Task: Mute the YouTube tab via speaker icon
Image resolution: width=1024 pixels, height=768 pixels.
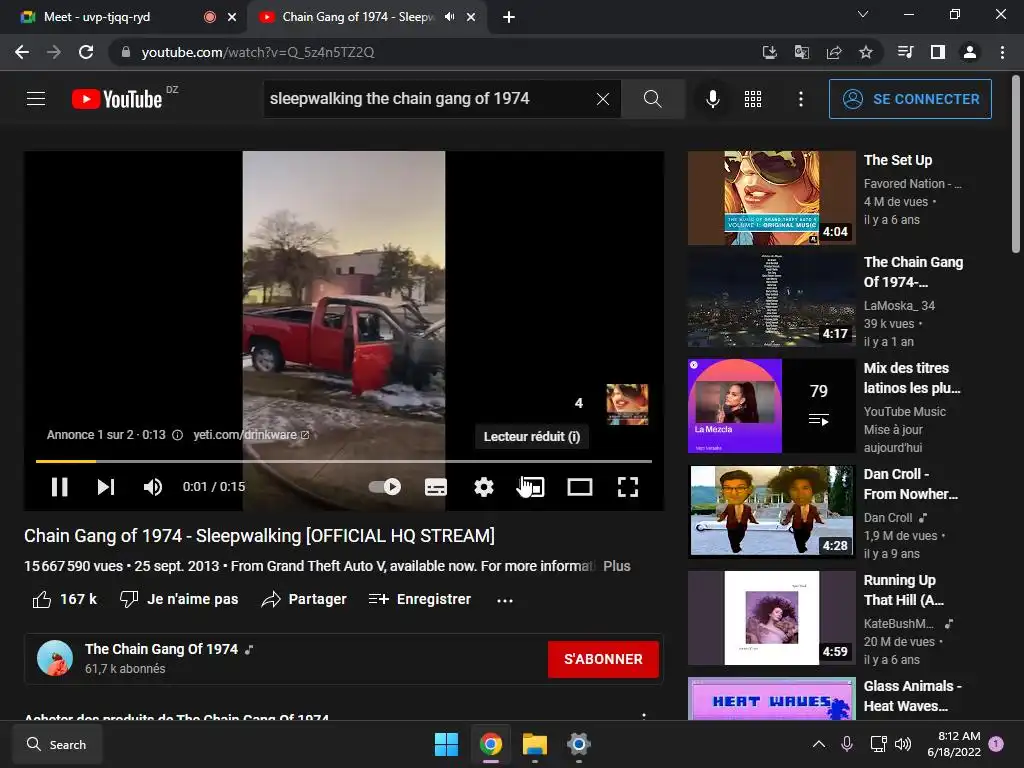Action: pyautogui.click(x=449, y=17)
